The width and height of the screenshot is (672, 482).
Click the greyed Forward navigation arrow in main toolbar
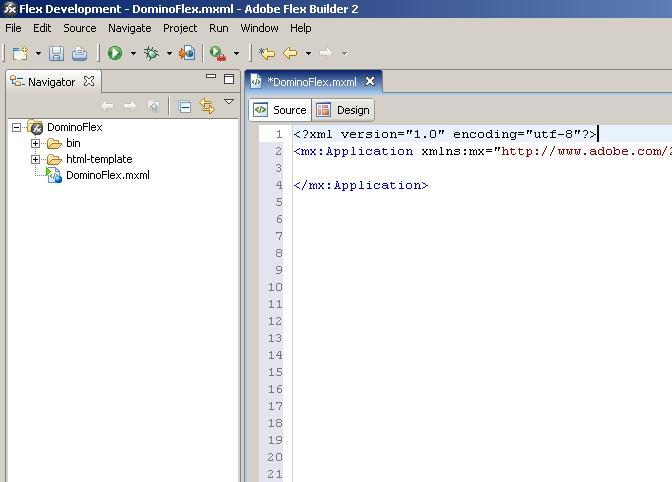click(x=326, y=53)
